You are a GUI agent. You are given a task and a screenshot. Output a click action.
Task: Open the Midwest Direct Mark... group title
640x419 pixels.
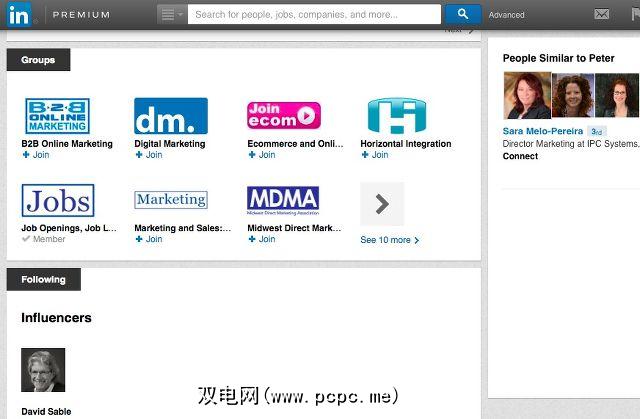click(294, 228)
